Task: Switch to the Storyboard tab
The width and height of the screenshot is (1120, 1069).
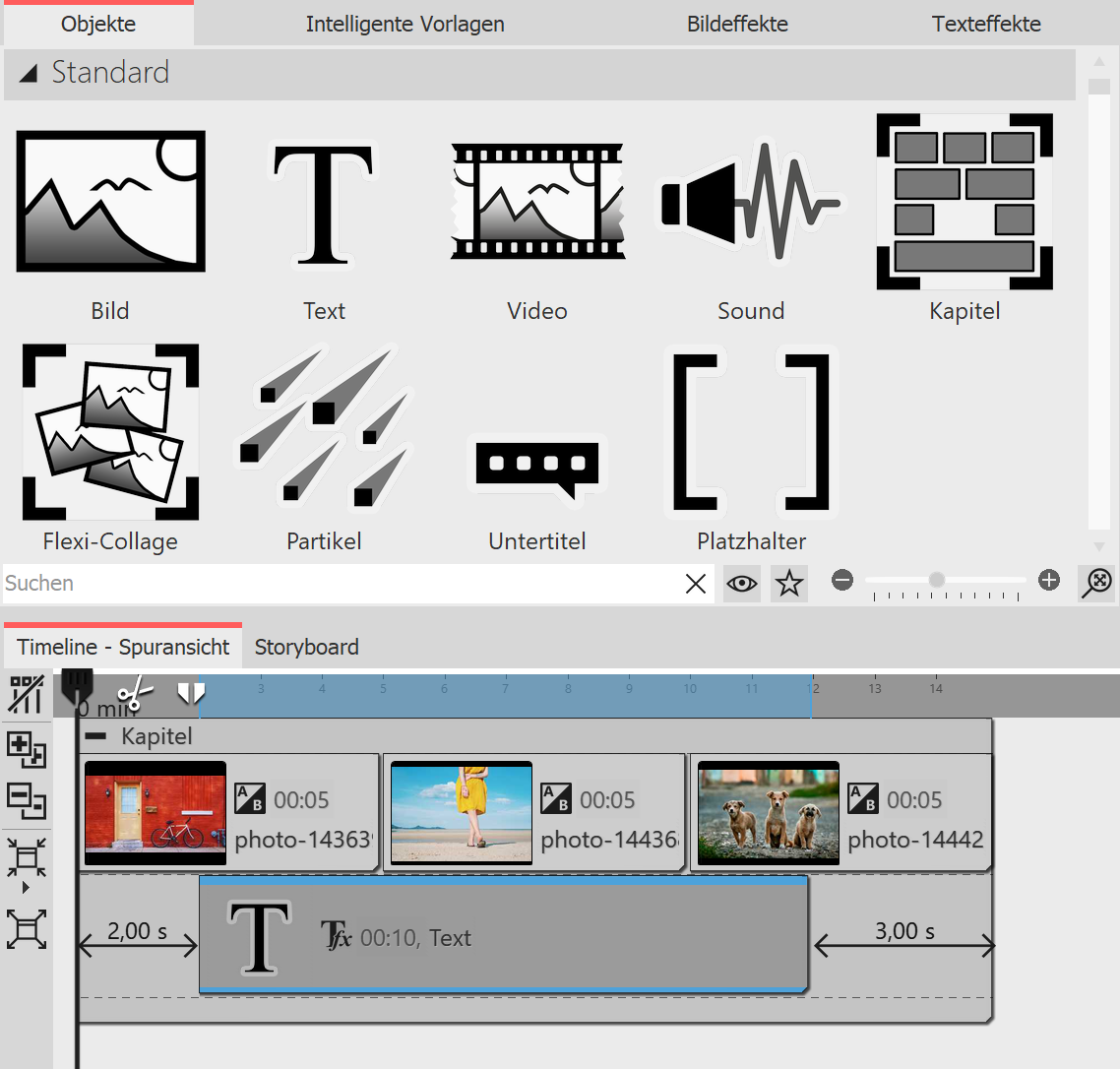Action: tap(306, 647)
